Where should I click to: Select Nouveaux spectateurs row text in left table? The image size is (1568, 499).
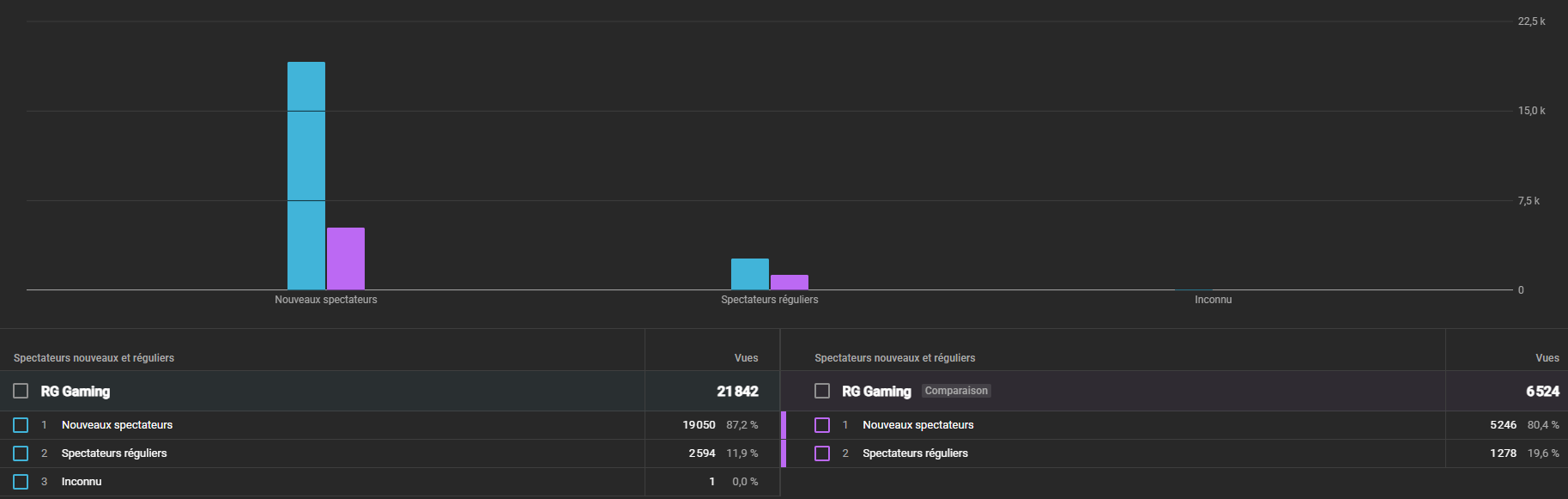click(117, 425)
